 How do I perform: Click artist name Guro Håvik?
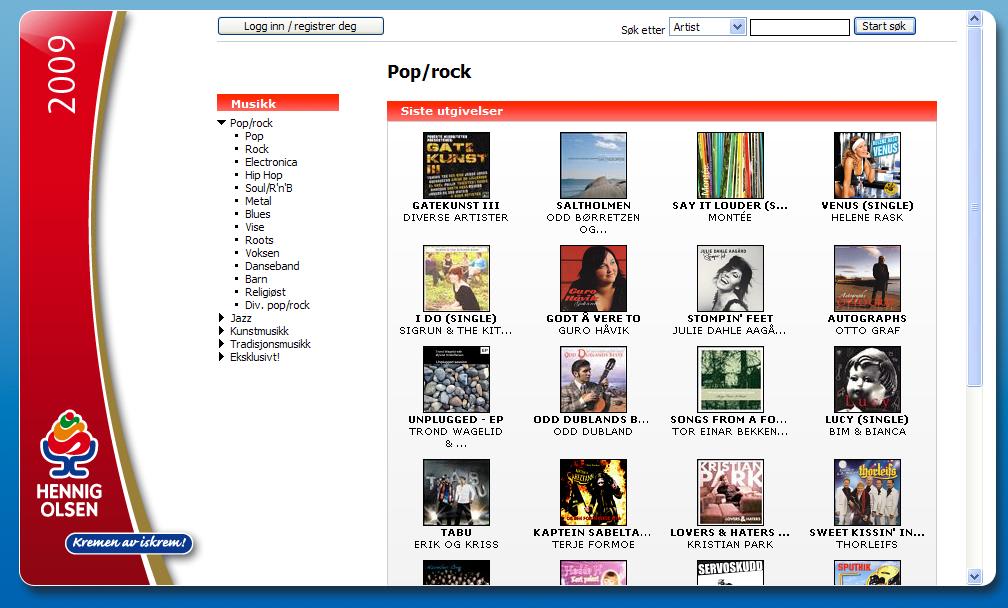[x=593, y=330]
